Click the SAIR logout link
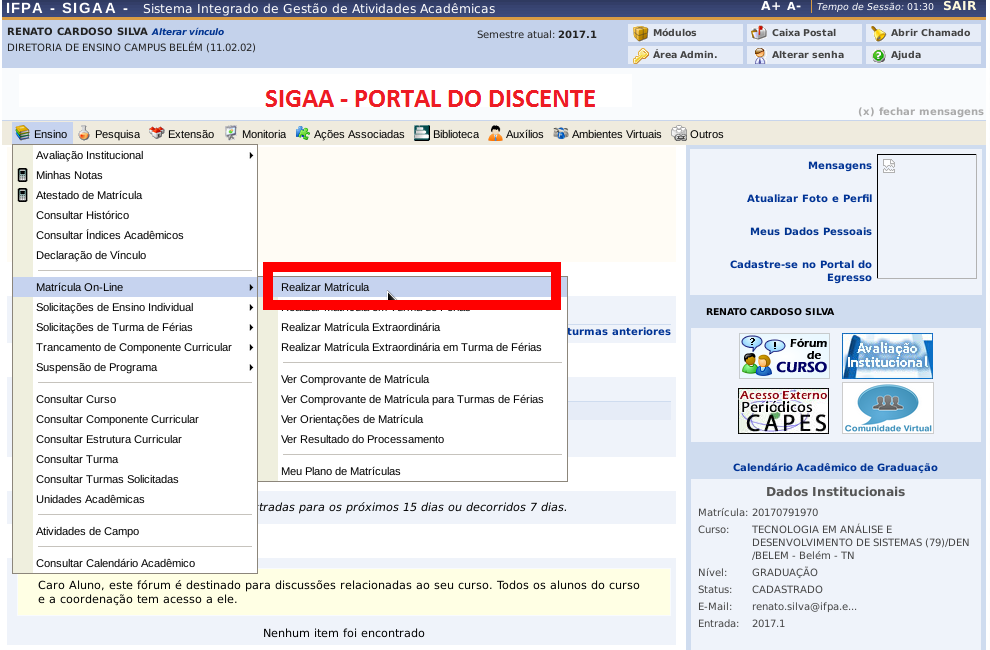Image resolution: width=990 pixels, height=650 pixels. 960,6
